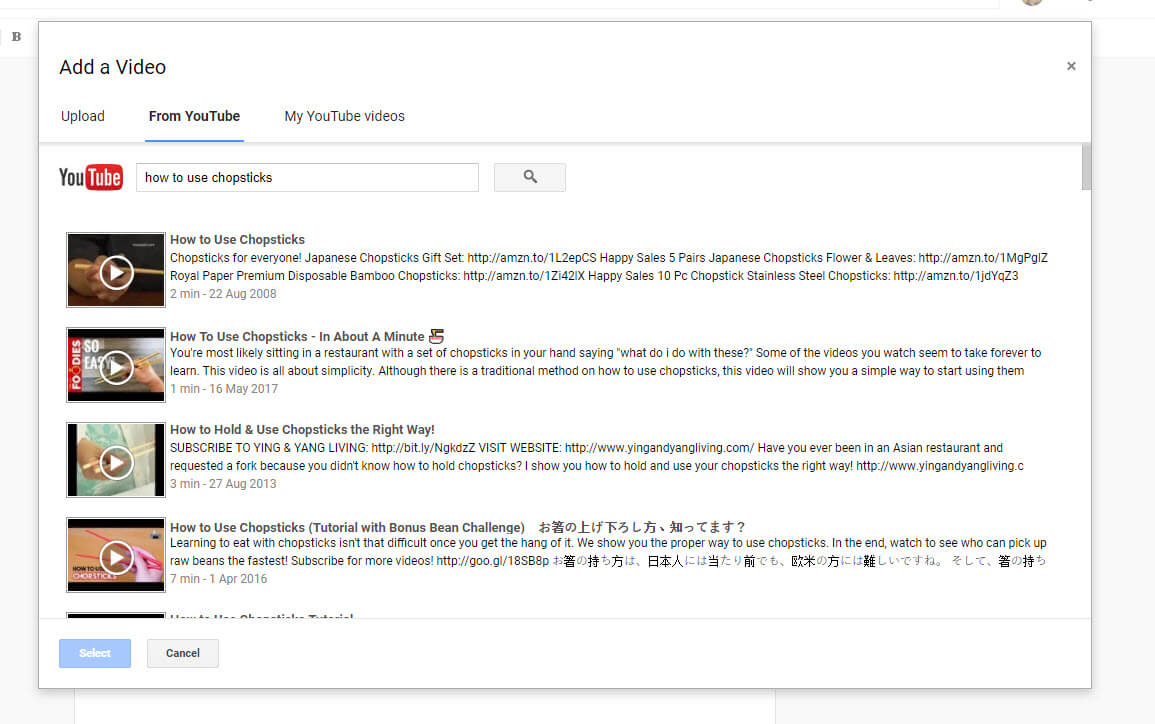Play the 'How to Use Chopsticks' 2008 video thumbnail
Viewport: 1155px width, 724px height.
[x=116, y=270]
